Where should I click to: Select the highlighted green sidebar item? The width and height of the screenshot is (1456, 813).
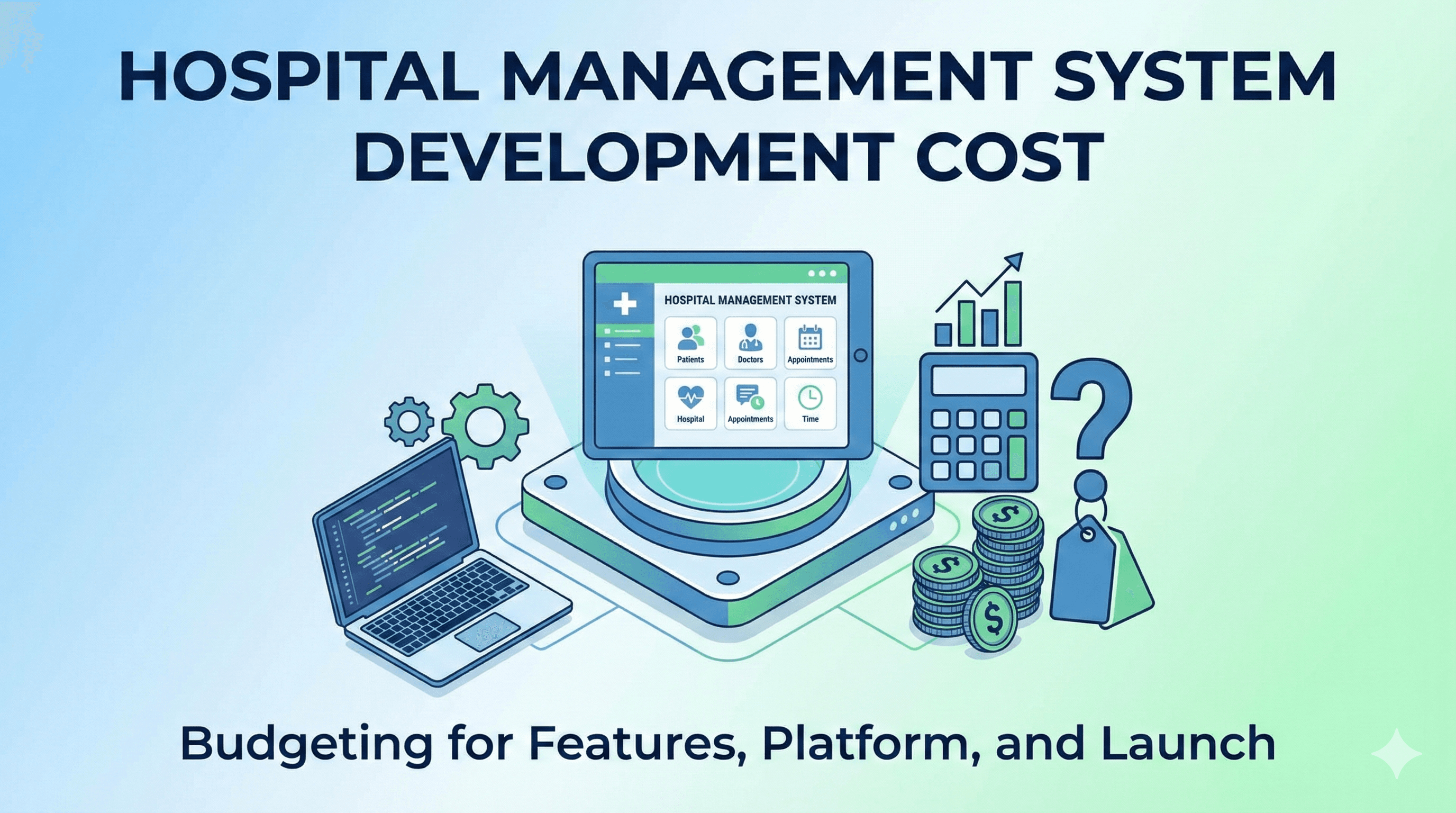tap(626, 332)
